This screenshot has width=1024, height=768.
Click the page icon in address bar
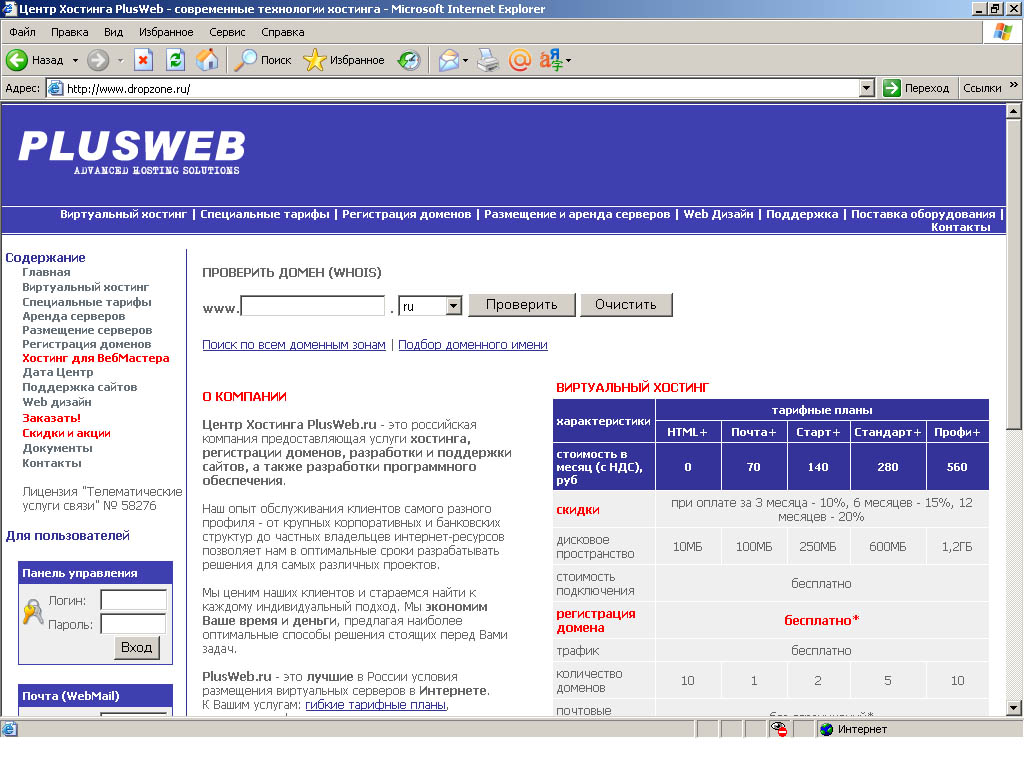[x=56, y=88]
